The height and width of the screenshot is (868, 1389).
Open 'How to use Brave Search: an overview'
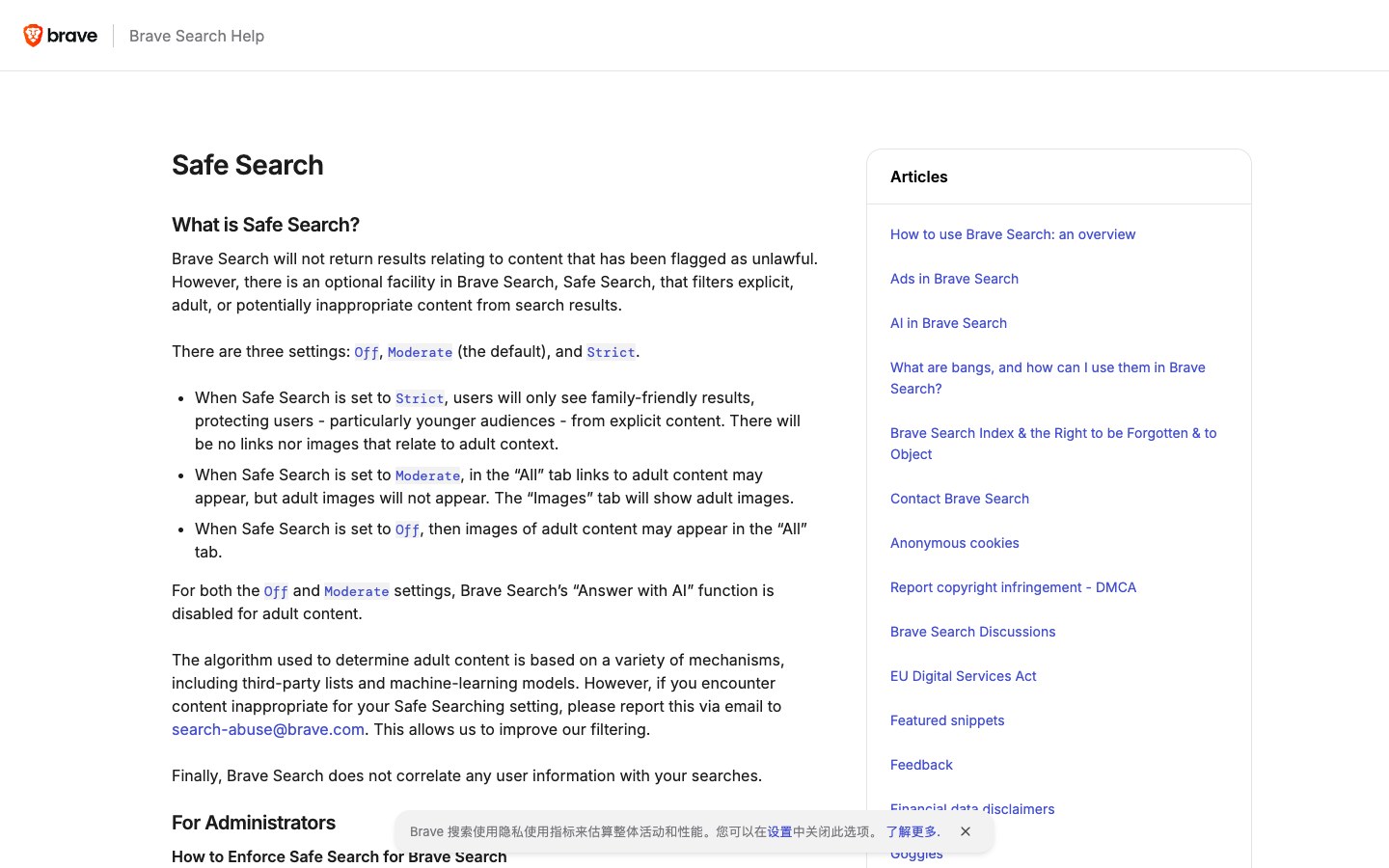(x=1013, y=234)
